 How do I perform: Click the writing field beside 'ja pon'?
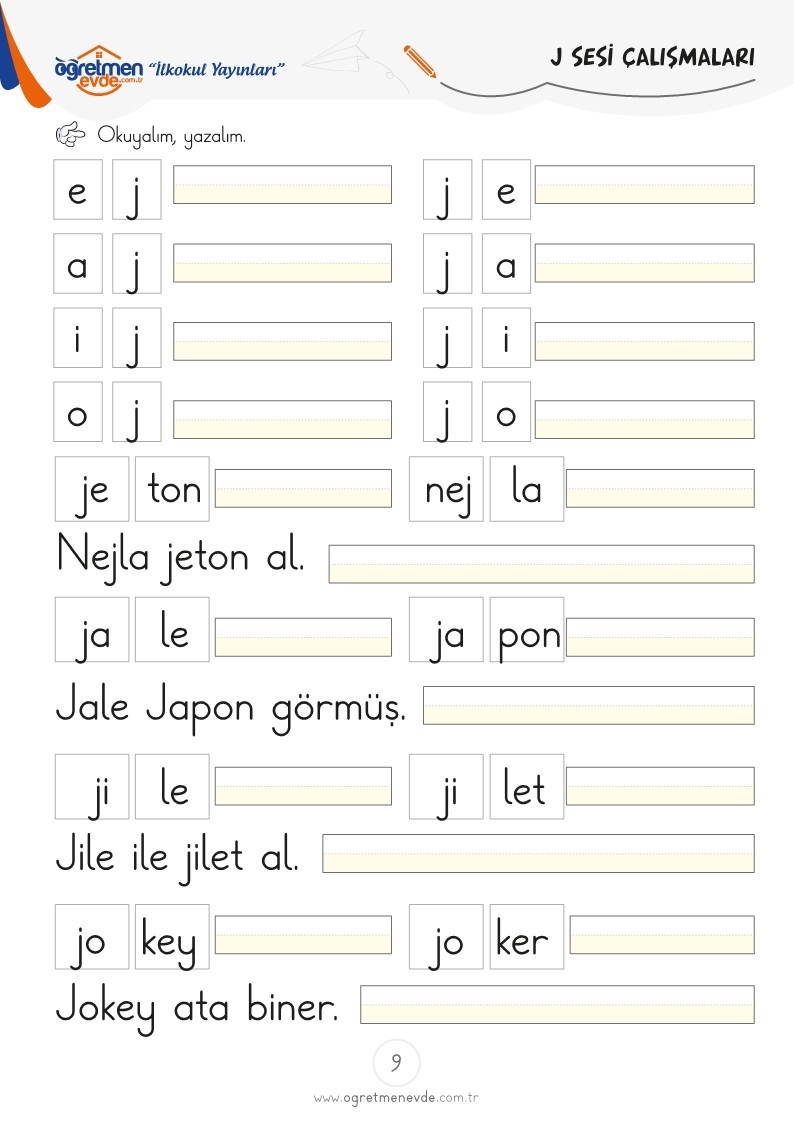[x=661, y=637]
